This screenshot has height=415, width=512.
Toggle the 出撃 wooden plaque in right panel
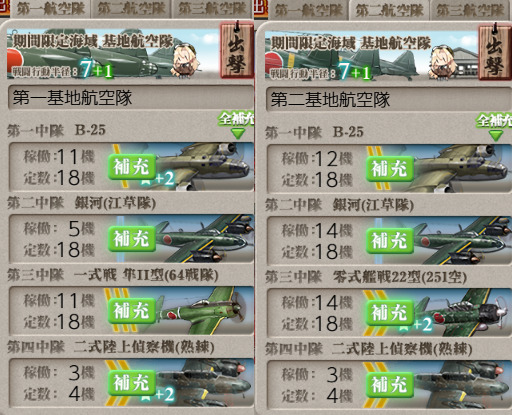click(x=495, y=53)
